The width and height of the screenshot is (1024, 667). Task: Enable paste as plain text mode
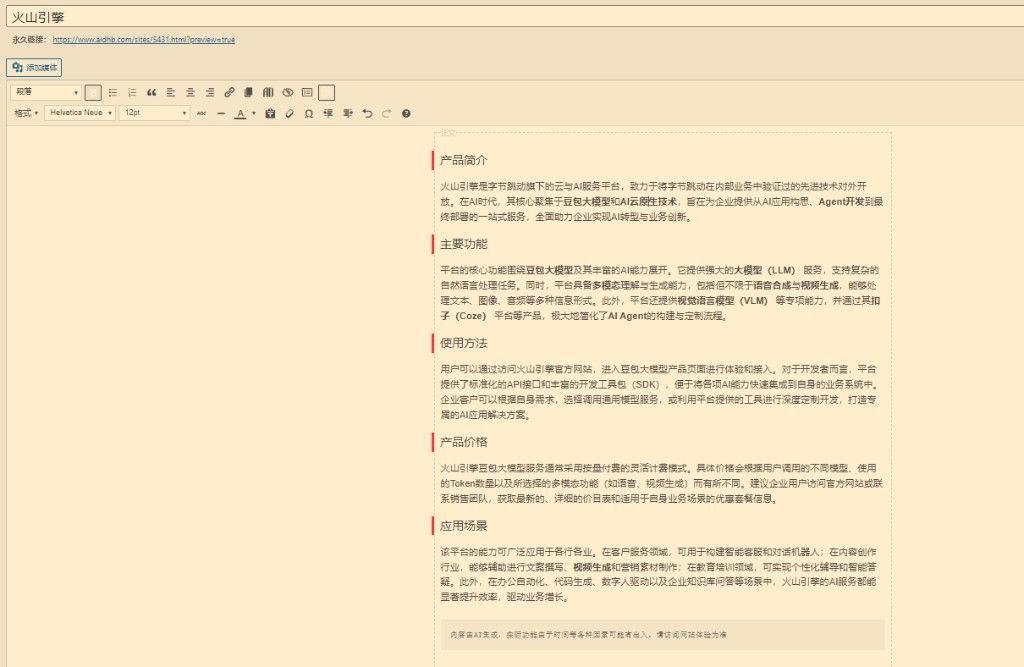coord(271,114)
